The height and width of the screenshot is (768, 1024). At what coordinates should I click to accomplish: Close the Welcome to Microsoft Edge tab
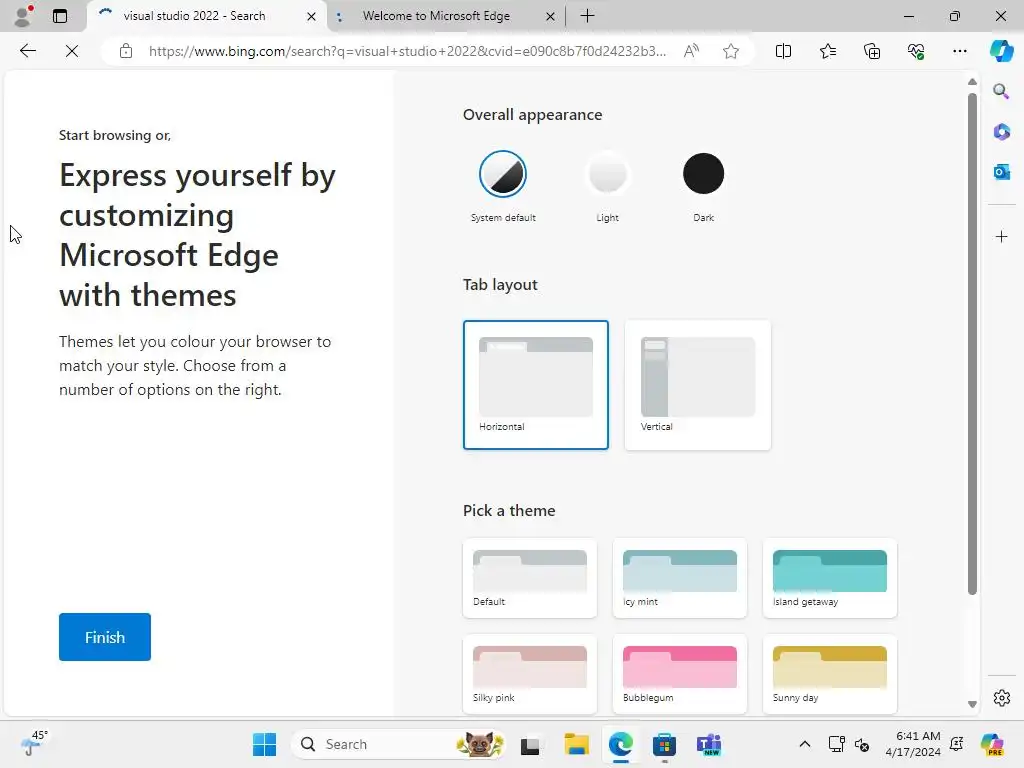tap(550, 16)
